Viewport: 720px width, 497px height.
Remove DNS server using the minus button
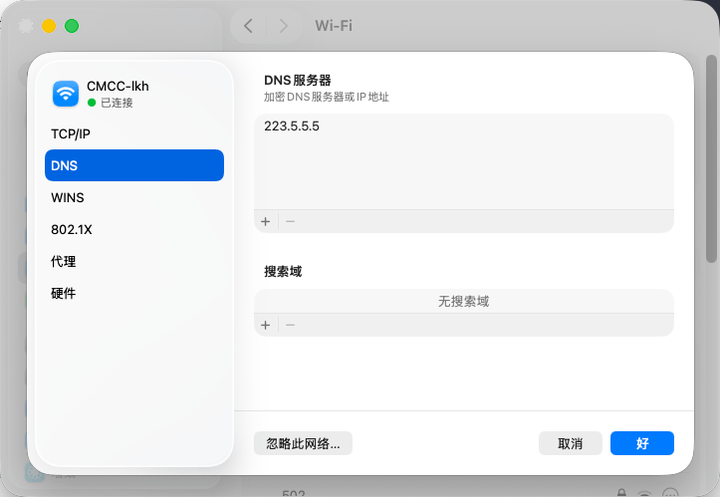point(290,221)
